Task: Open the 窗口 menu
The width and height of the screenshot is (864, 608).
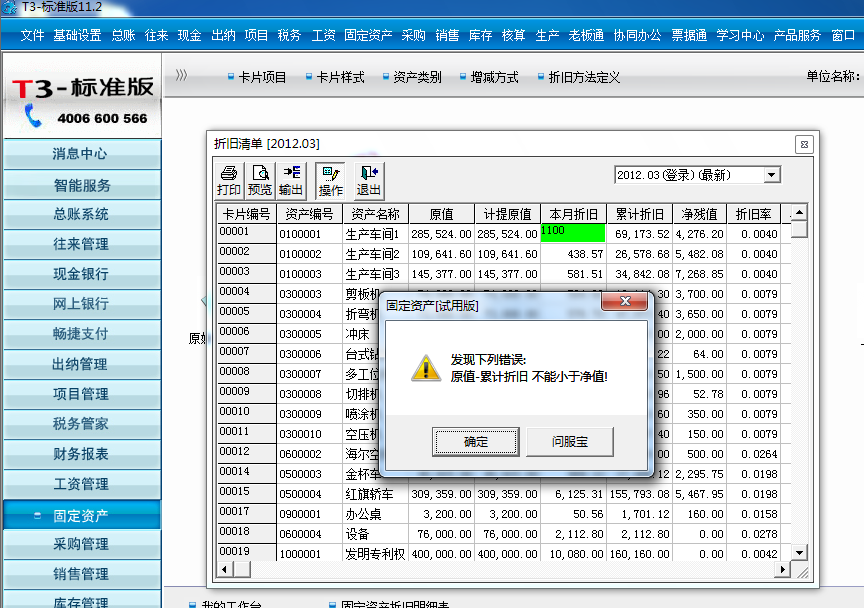Action: (x=843, y=35)
